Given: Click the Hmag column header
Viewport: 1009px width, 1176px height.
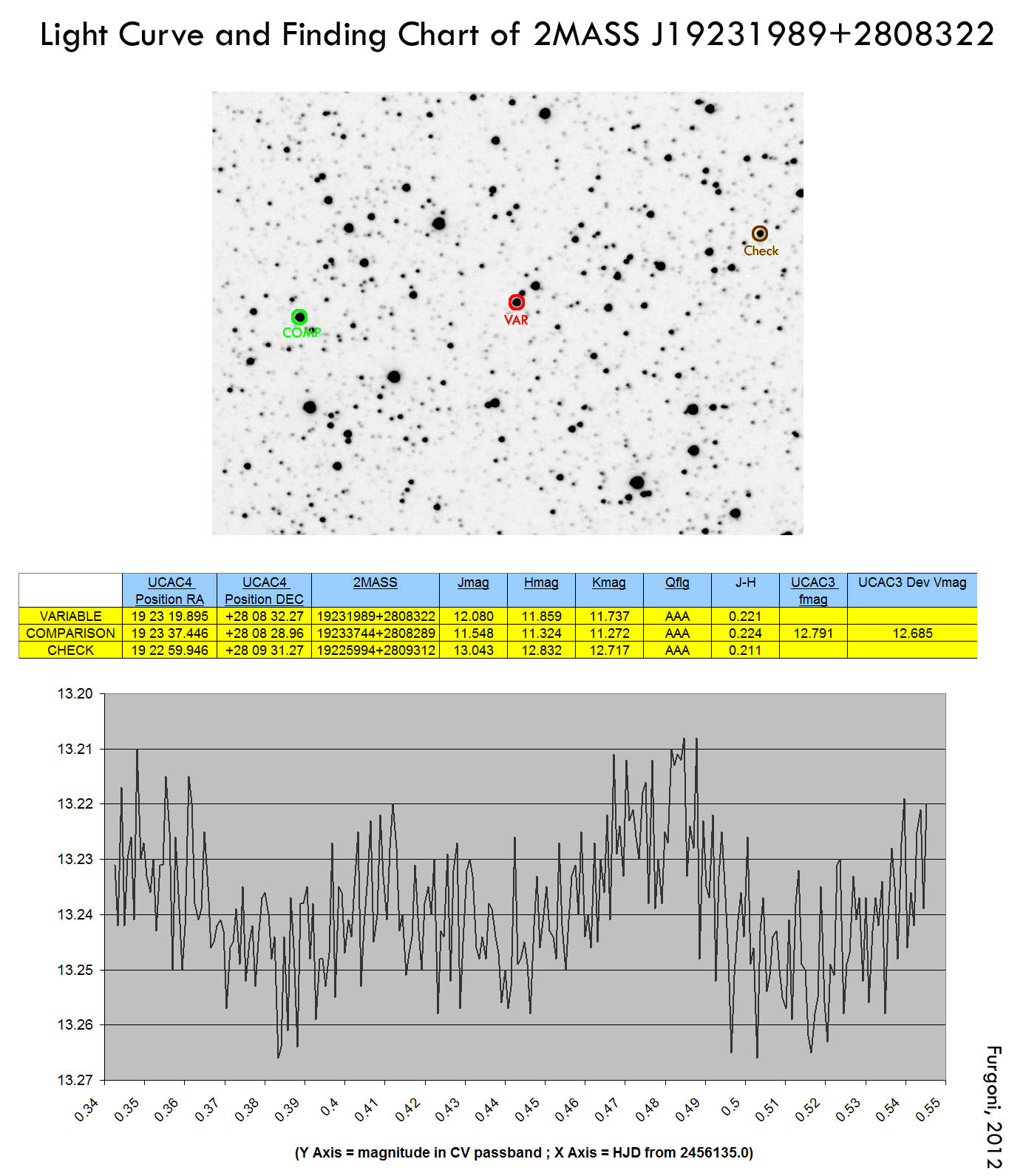Looking at the screenshot, I should pos(541,582).
